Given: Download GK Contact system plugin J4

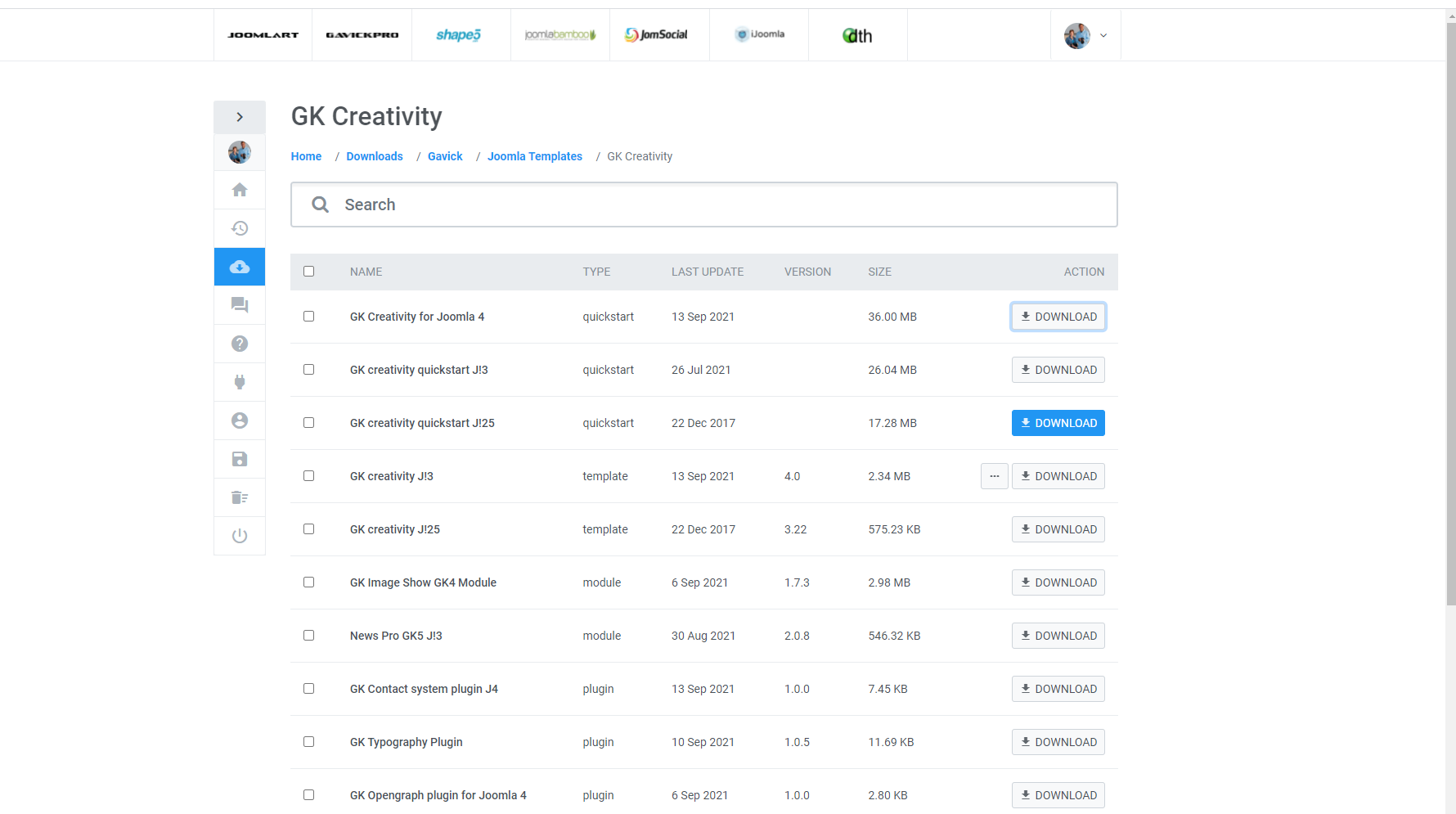Looking at the screenshot, I should click(x=1058, y=689).
